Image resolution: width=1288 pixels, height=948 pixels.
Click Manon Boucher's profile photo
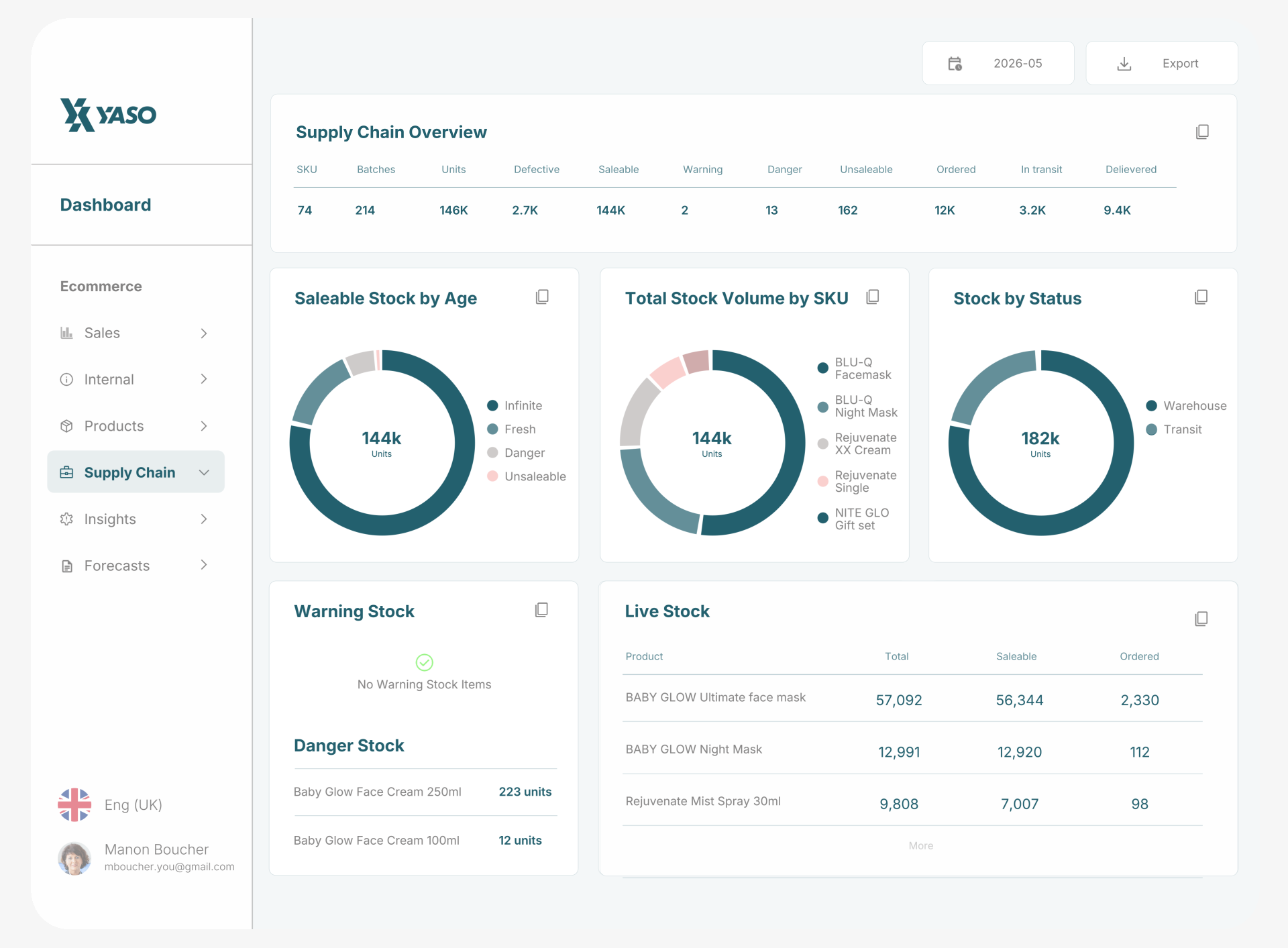tap(74, 858)
